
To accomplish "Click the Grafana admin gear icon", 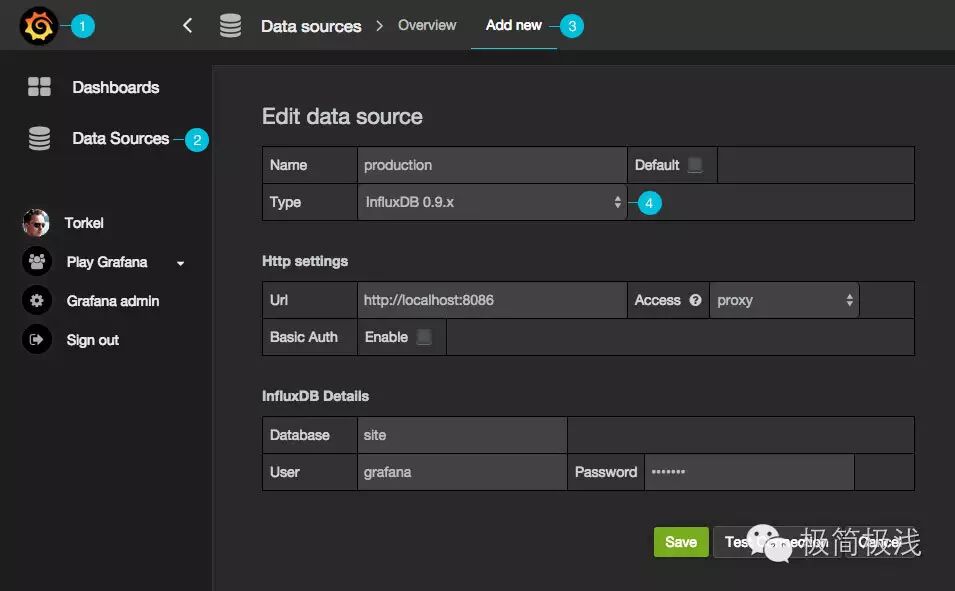I will [x=37, y=300].
